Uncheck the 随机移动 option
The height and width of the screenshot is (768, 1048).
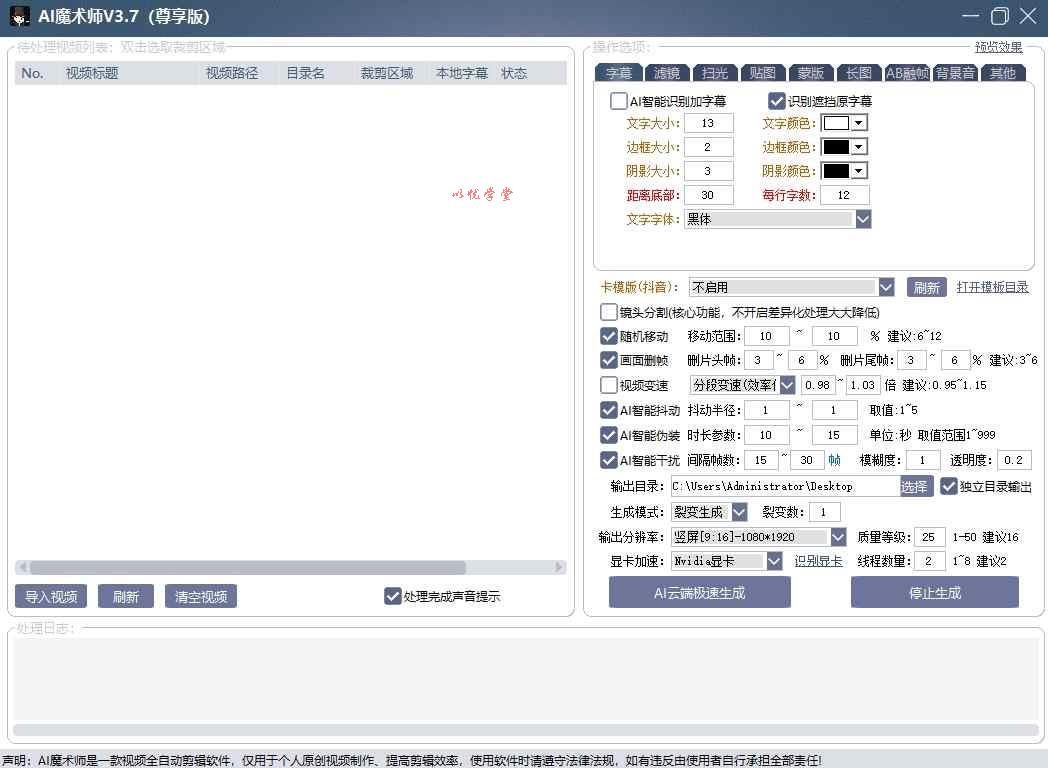click(x=609, y=336)
